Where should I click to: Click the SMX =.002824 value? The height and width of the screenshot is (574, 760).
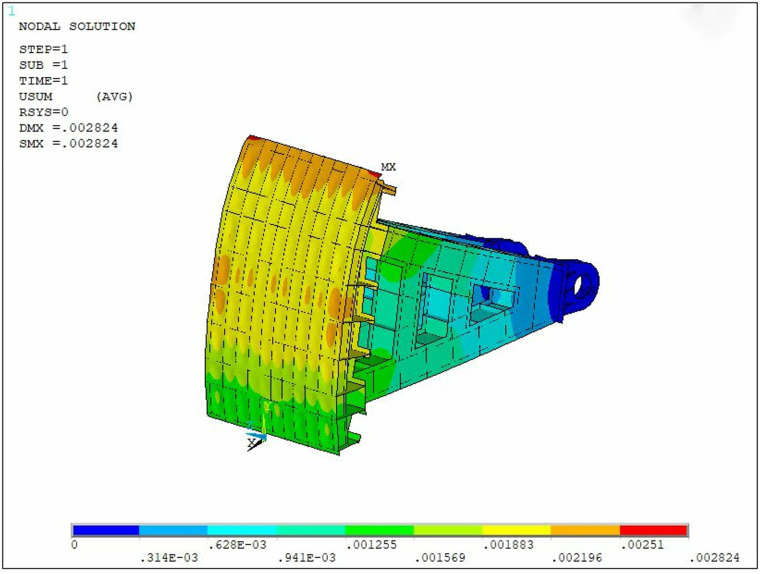pos(68,144)
